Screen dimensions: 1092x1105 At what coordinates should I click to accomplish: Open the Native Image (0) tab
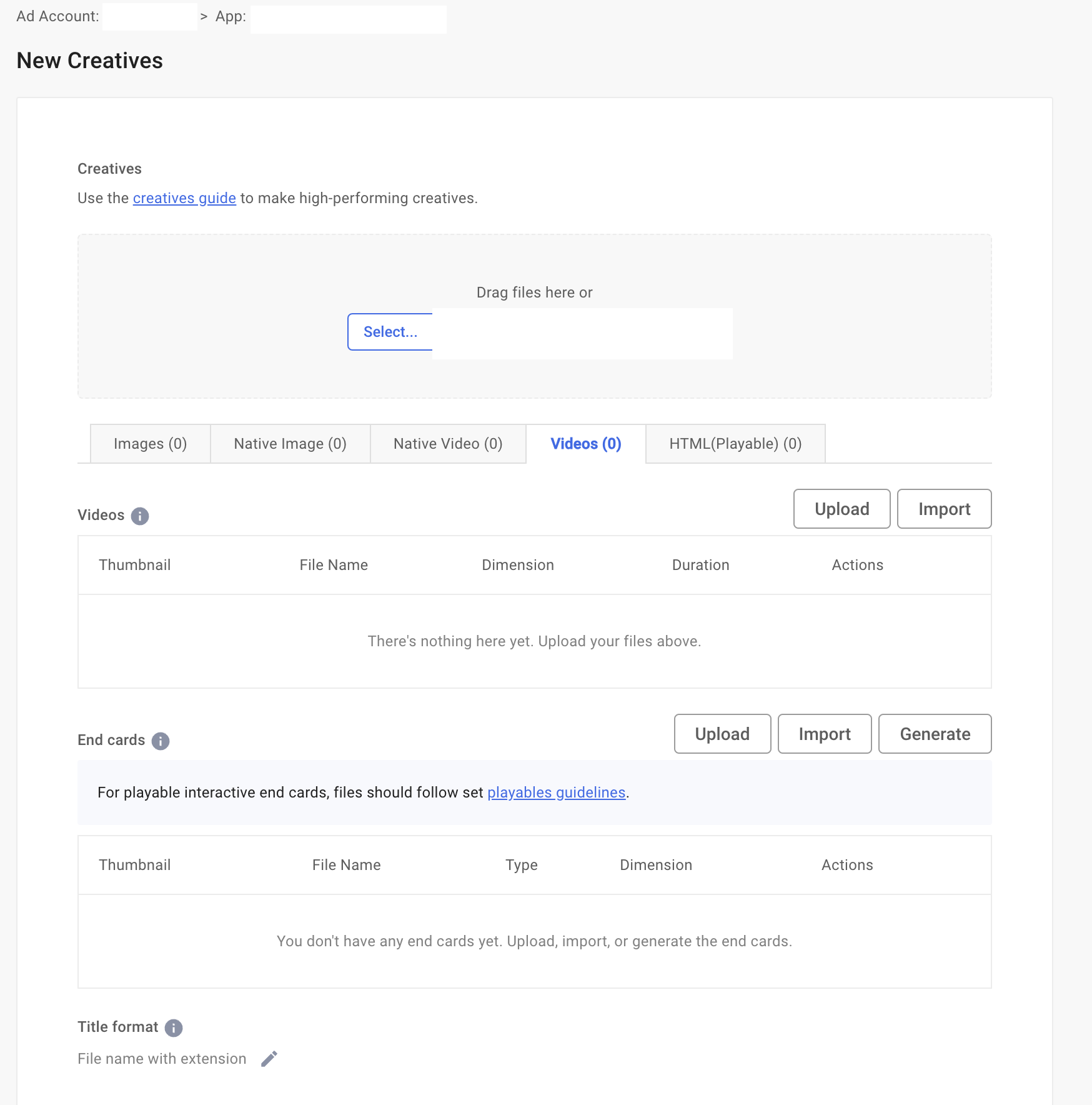coord(290,444)
